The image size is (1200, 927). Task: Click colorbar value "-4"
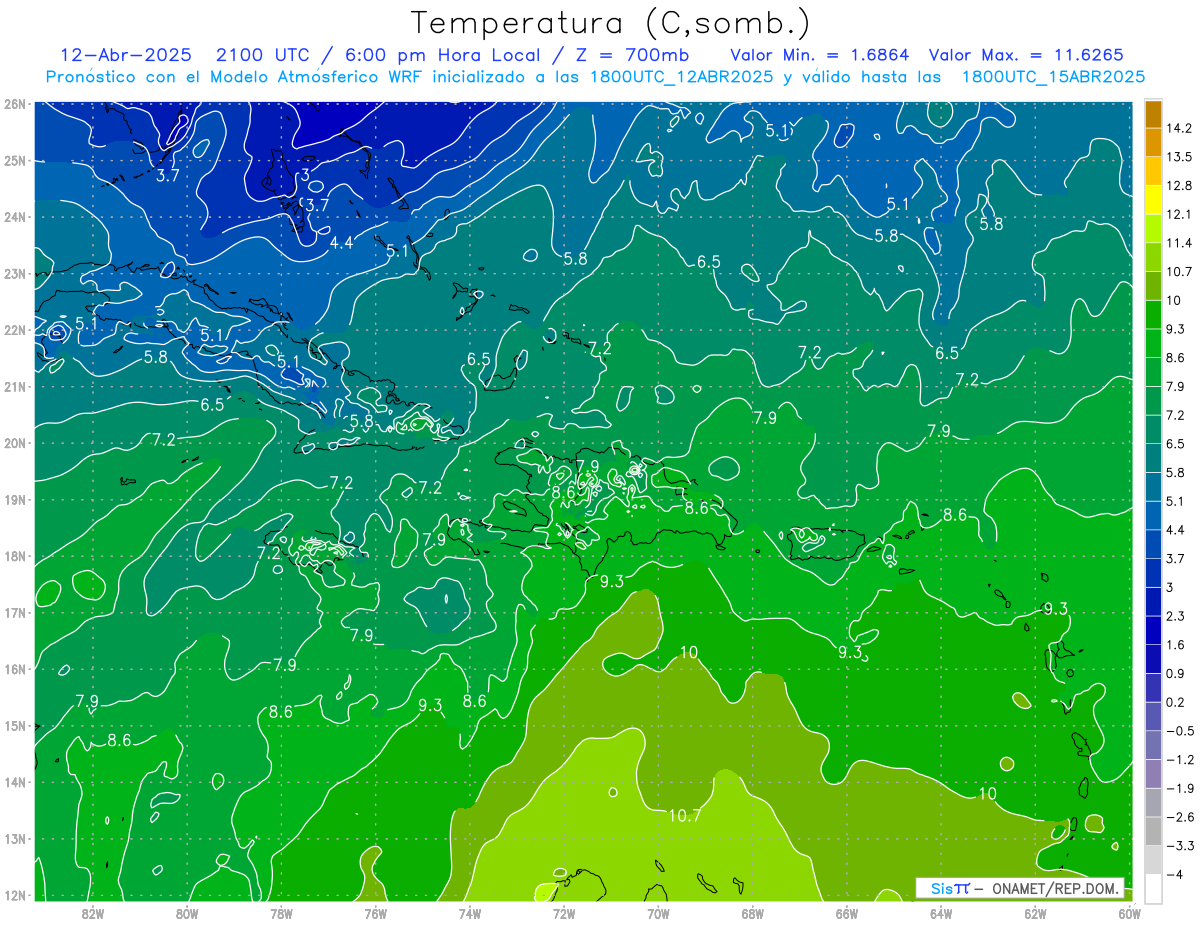tap(1176, 875)
